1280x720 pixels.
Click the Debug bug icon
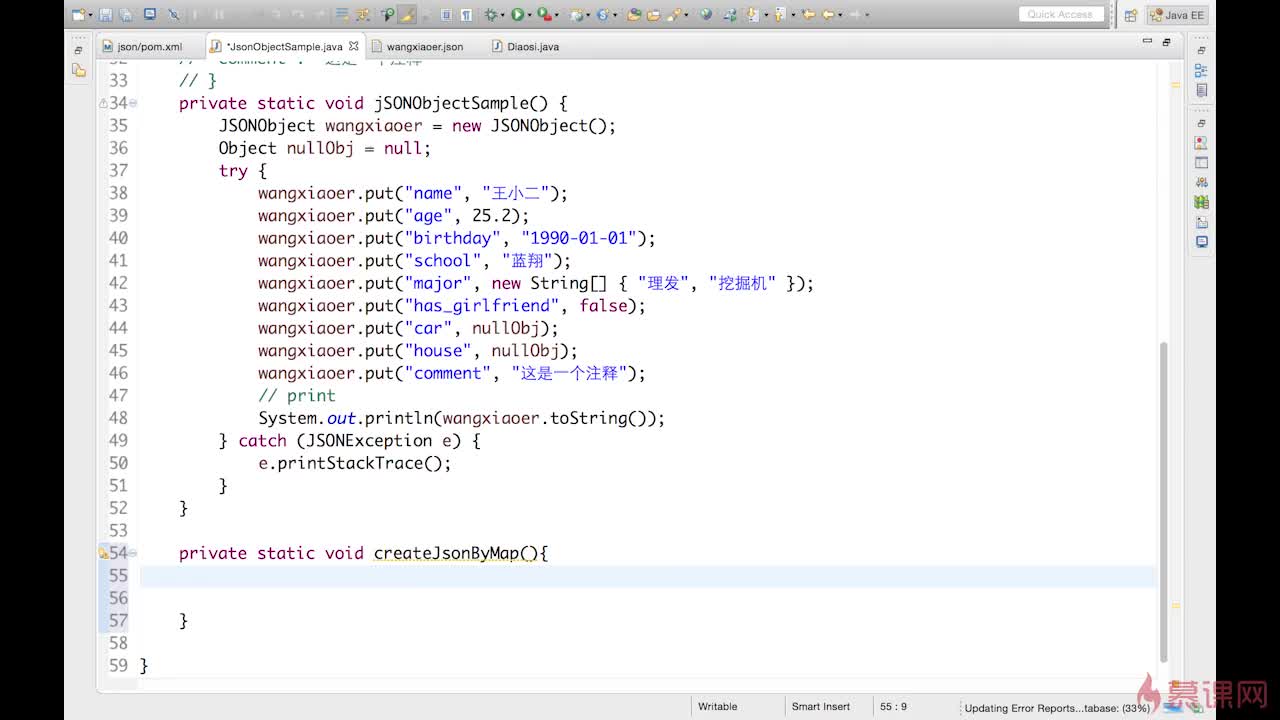491,15
